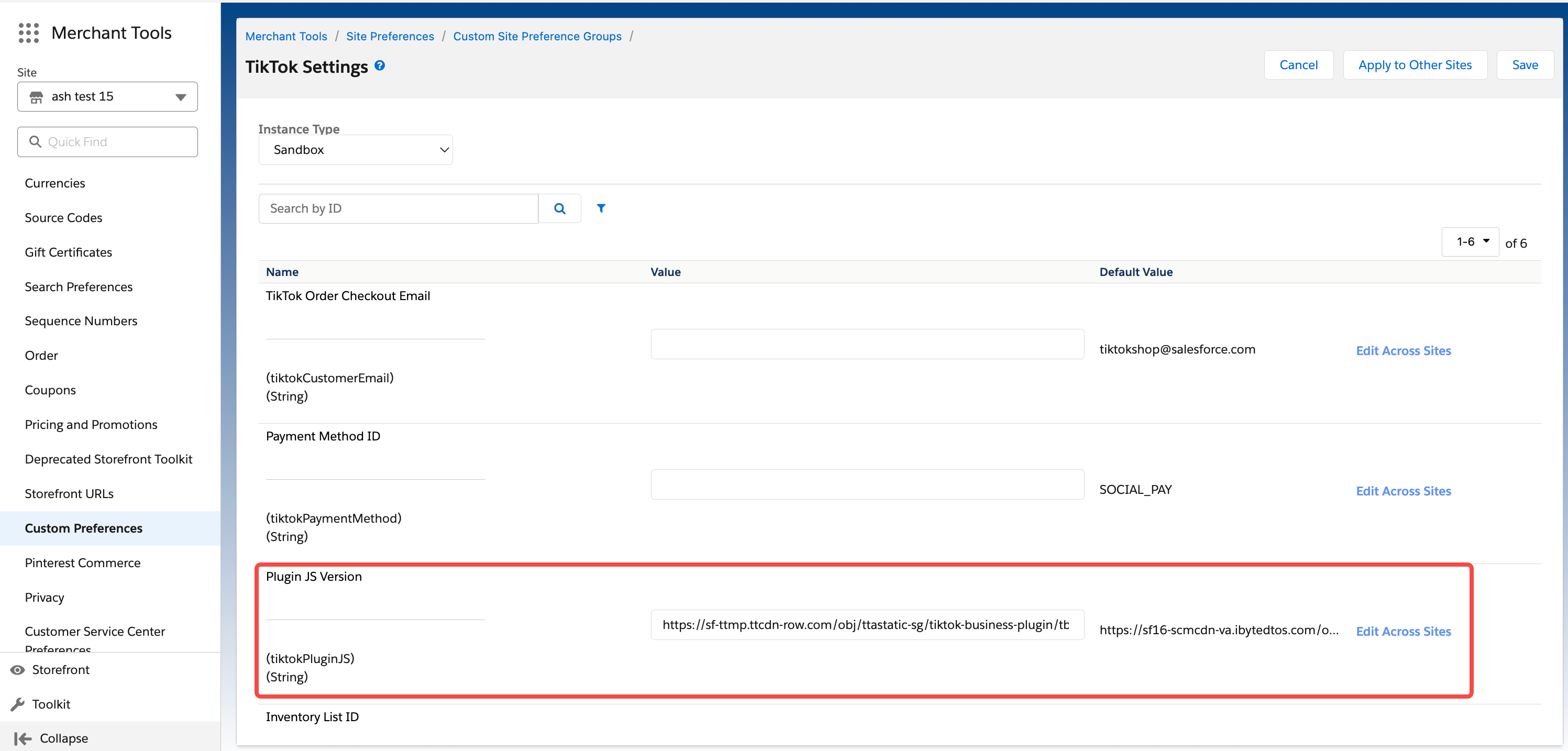1568x751 pixels.
Task: Go to Storefront URLs menu item
Action: [69, 493]
